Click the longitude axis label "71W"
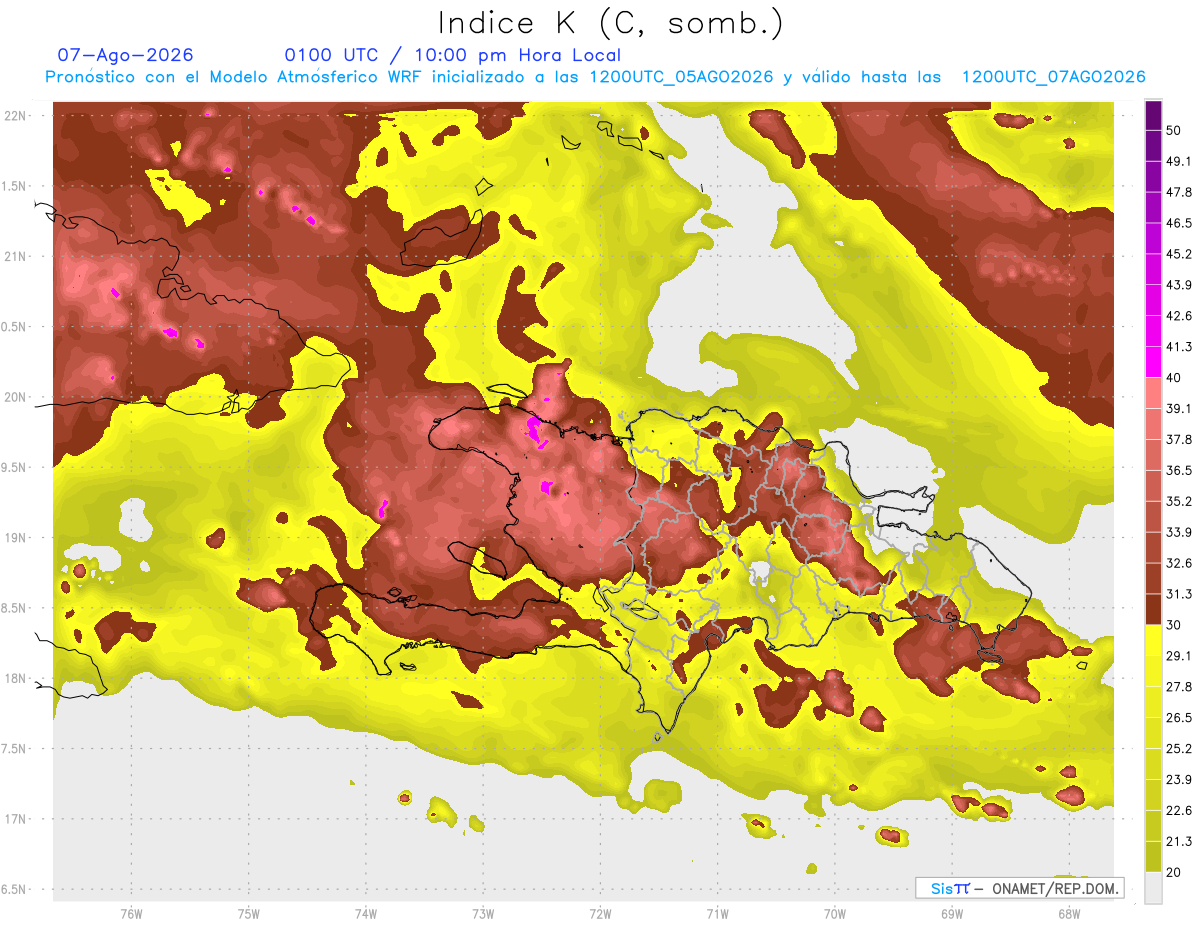 pyautogui.click(x=717, y=914)
